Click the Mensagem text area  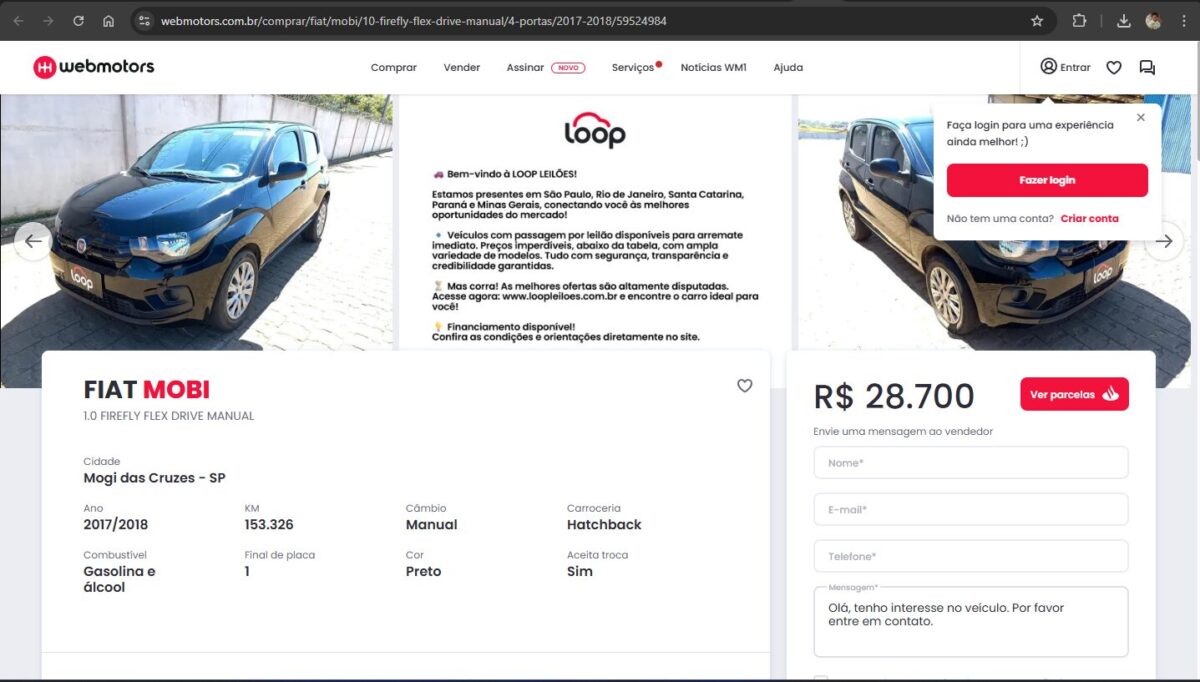click(971, 622)
